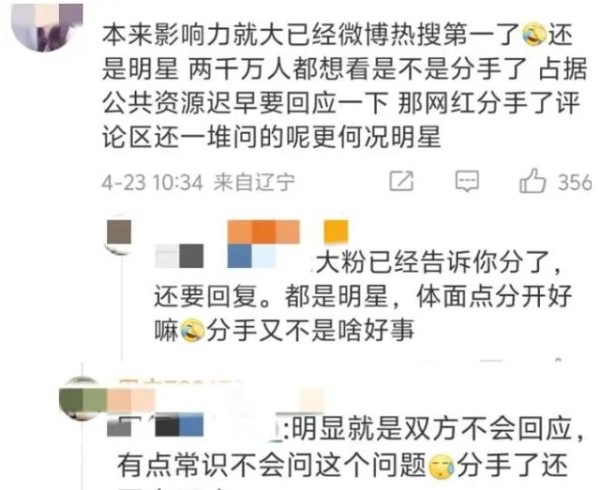Open the reply bubble icon for first comment
This screenshot has width=600, height=490.
click(467, 181)
